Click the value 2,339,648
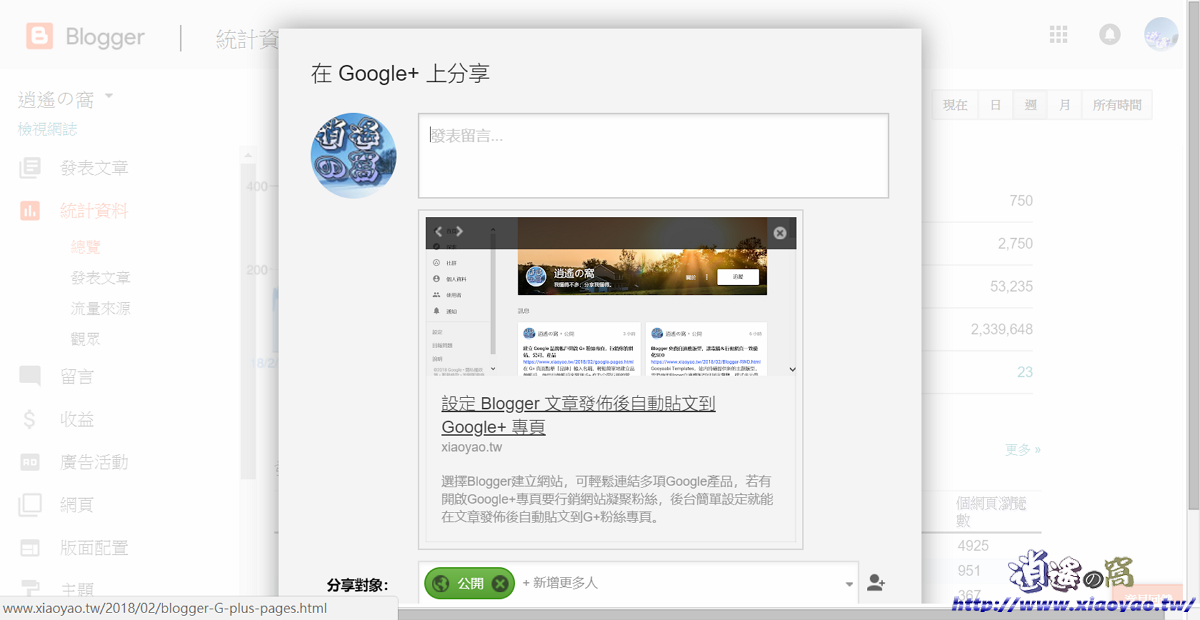 pyautogui.click(x=1001, y=329)
